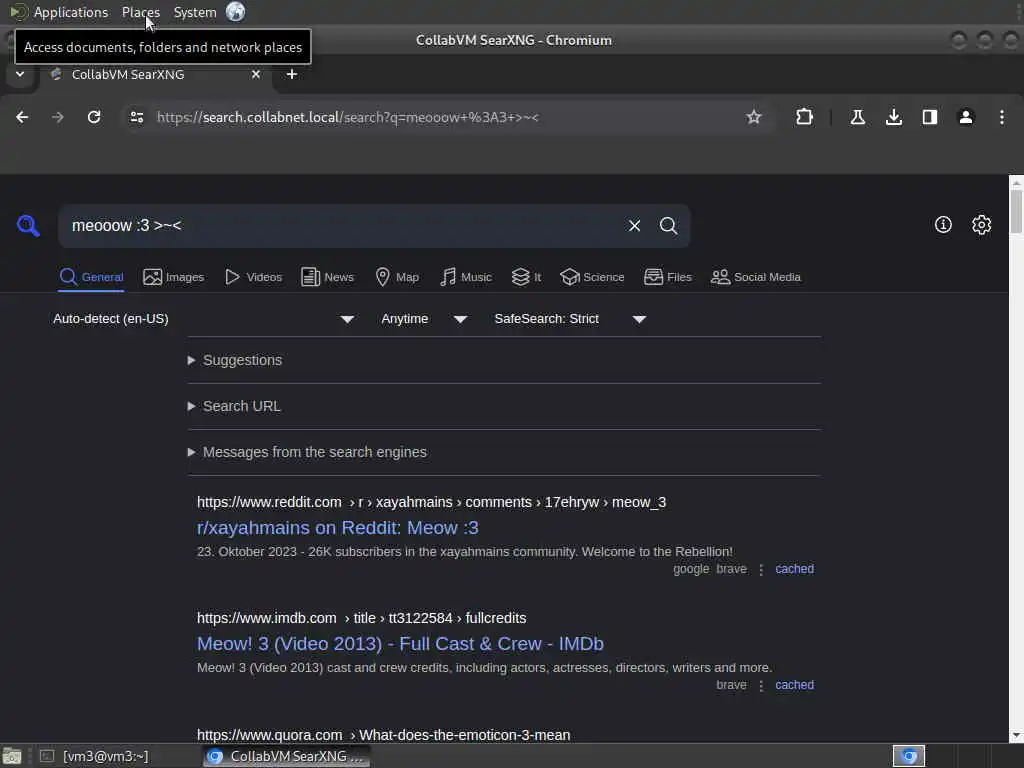Switch to the Images category

coord(174,277)
